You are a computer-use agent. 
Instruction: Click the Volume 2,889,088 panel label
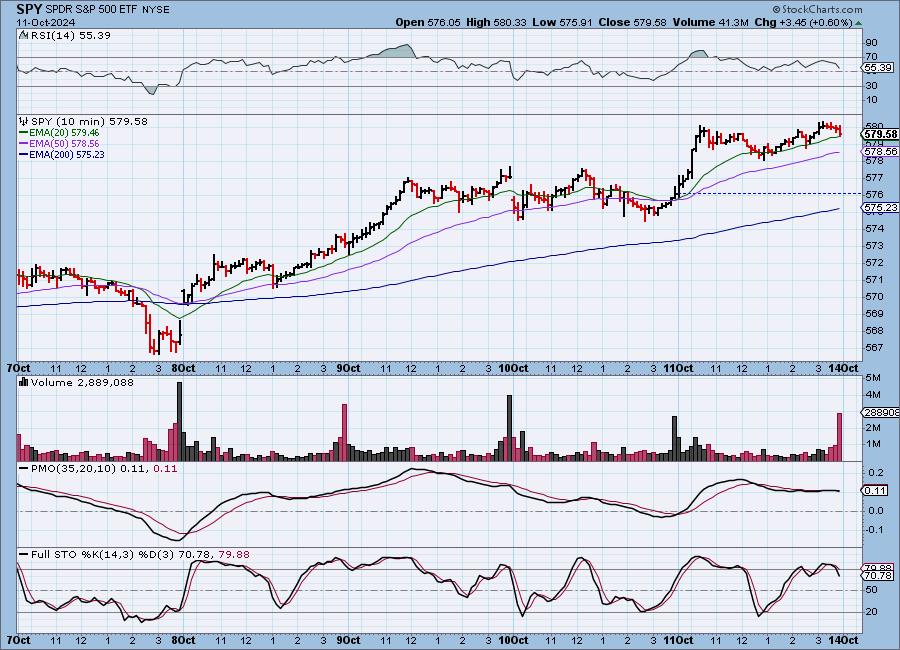pos(82,382)
